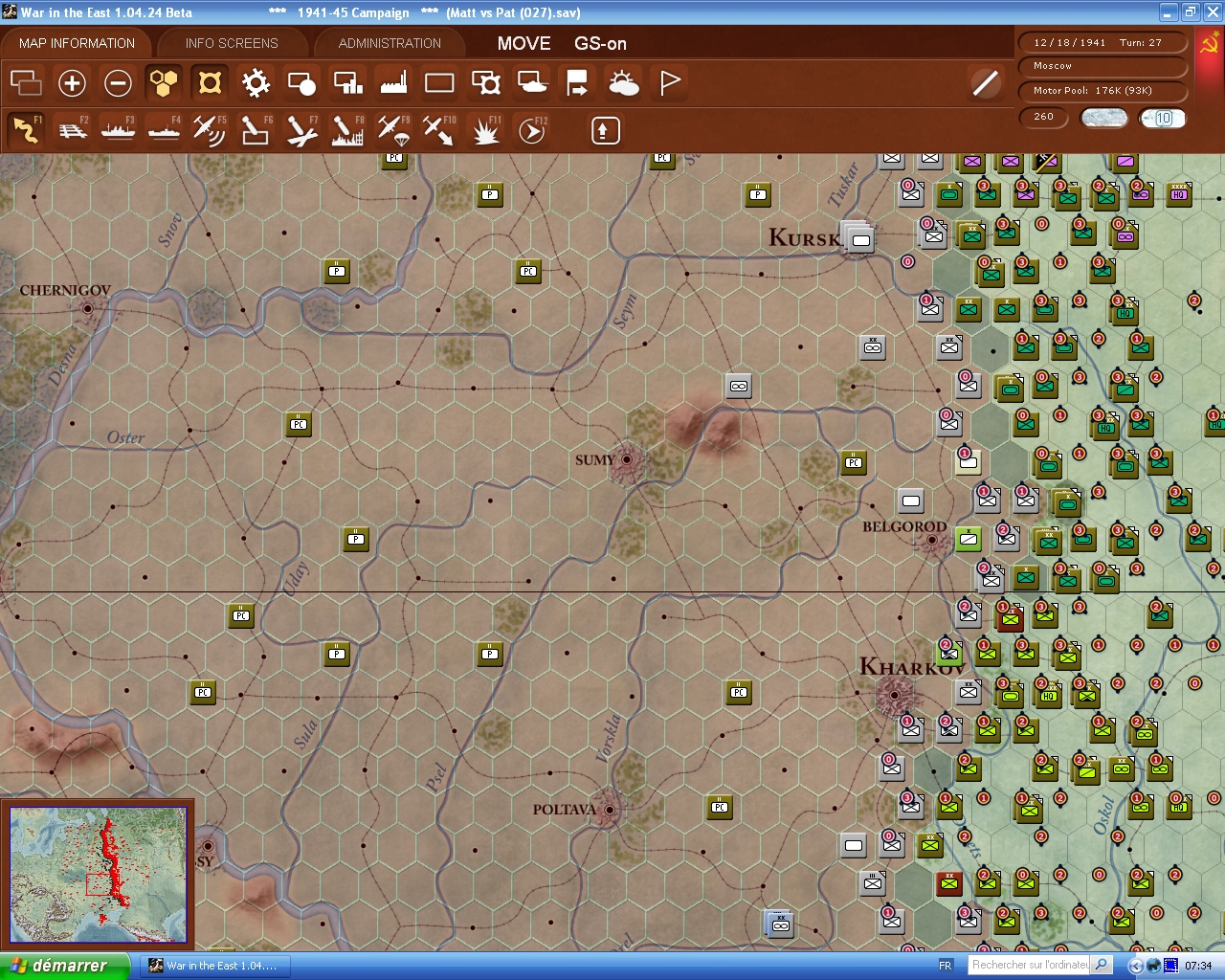Image resolution: width=1225 pixels, height=980 pixels.
Task: Click the indicator showing number 10
Action: coord(1163,118)
